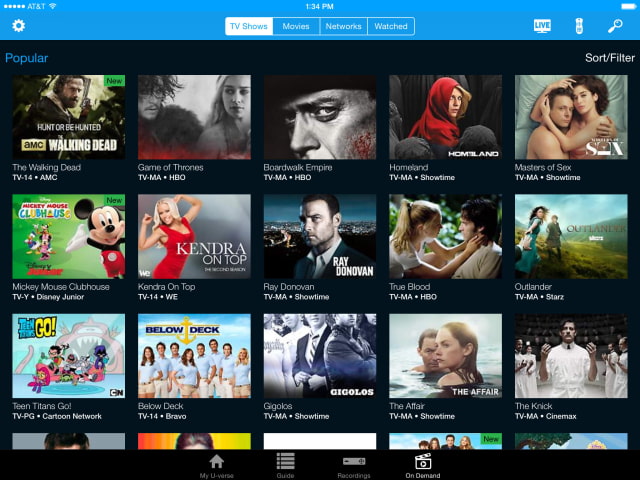This screenshot has height=480, width=640.
Task: Open the Homeland thumbnail
Action: pyautogui.click(x=446, y=117)
